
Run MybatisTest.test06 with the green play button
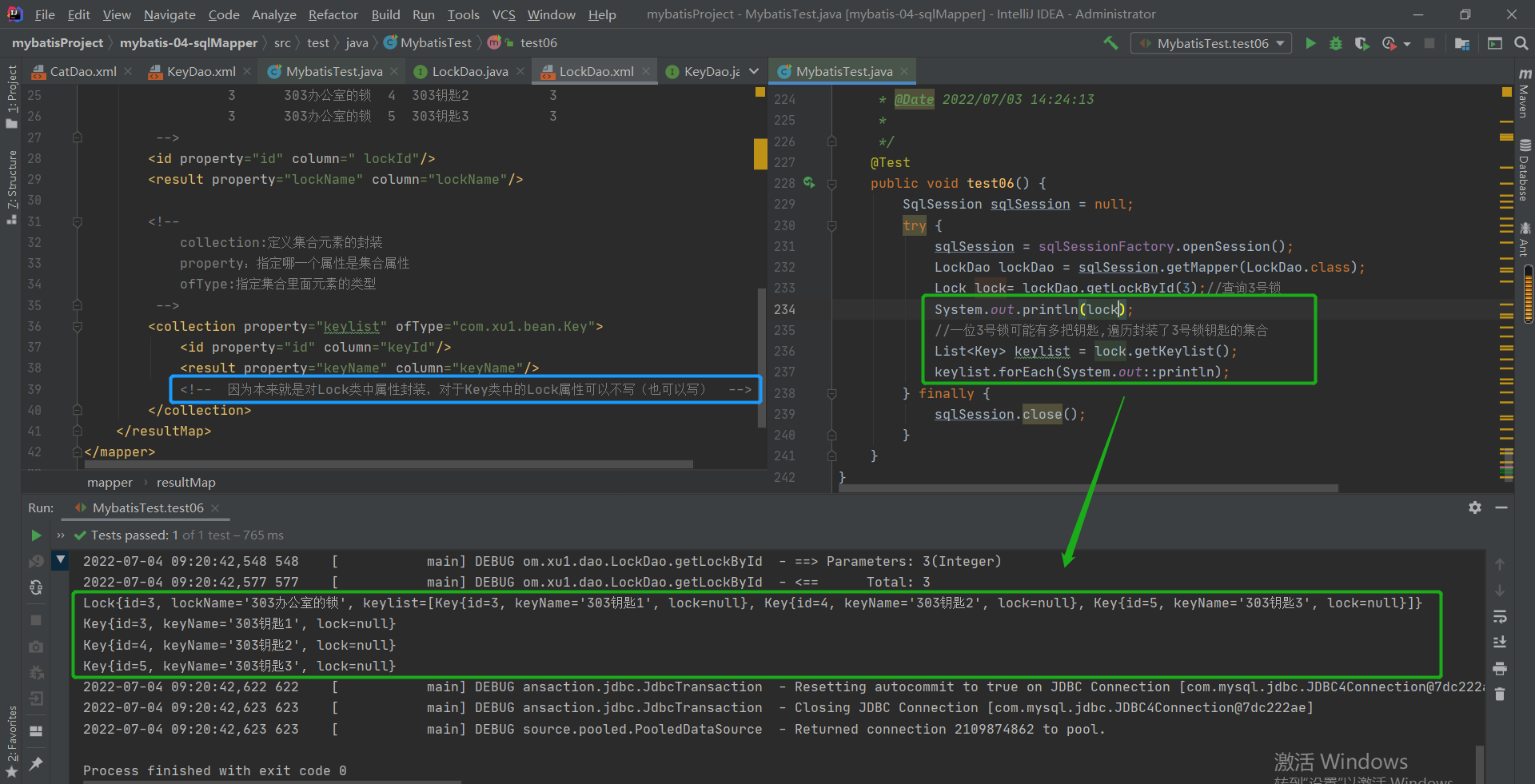point(1310,43)
